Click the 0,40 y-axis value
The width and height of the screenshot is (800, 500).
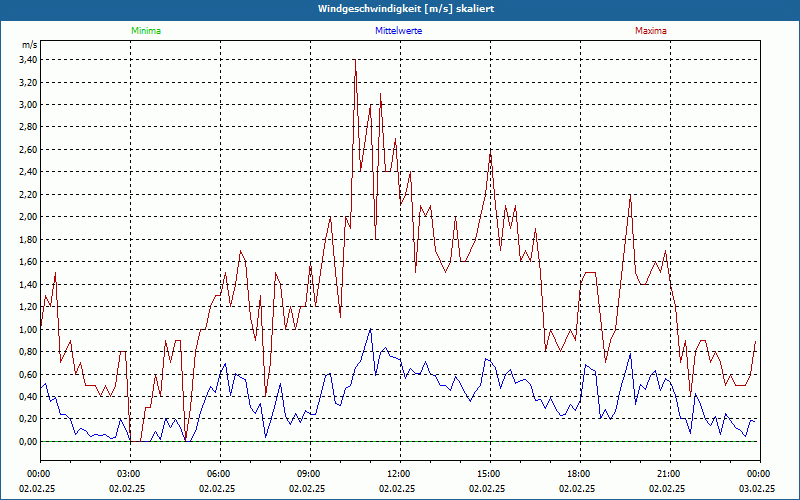point(29,396)
